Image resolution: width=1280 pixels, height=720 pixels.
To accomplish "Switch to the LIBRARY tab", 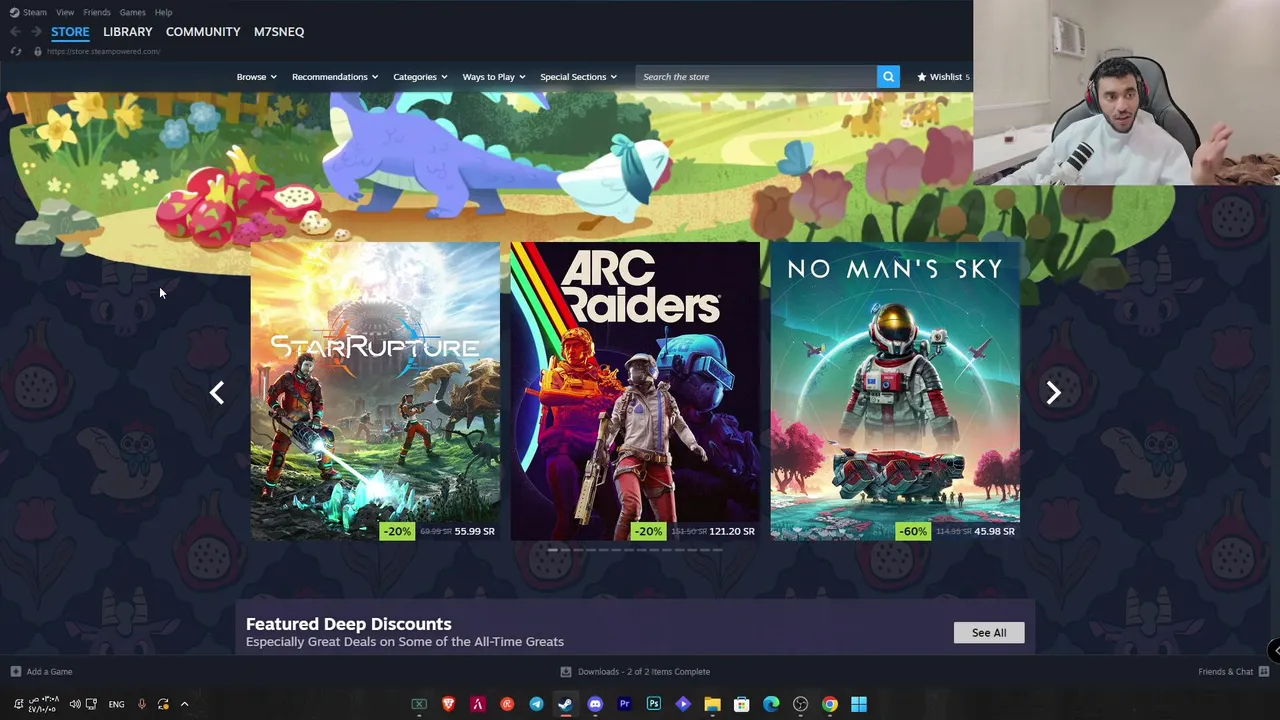I will (128, 32).
